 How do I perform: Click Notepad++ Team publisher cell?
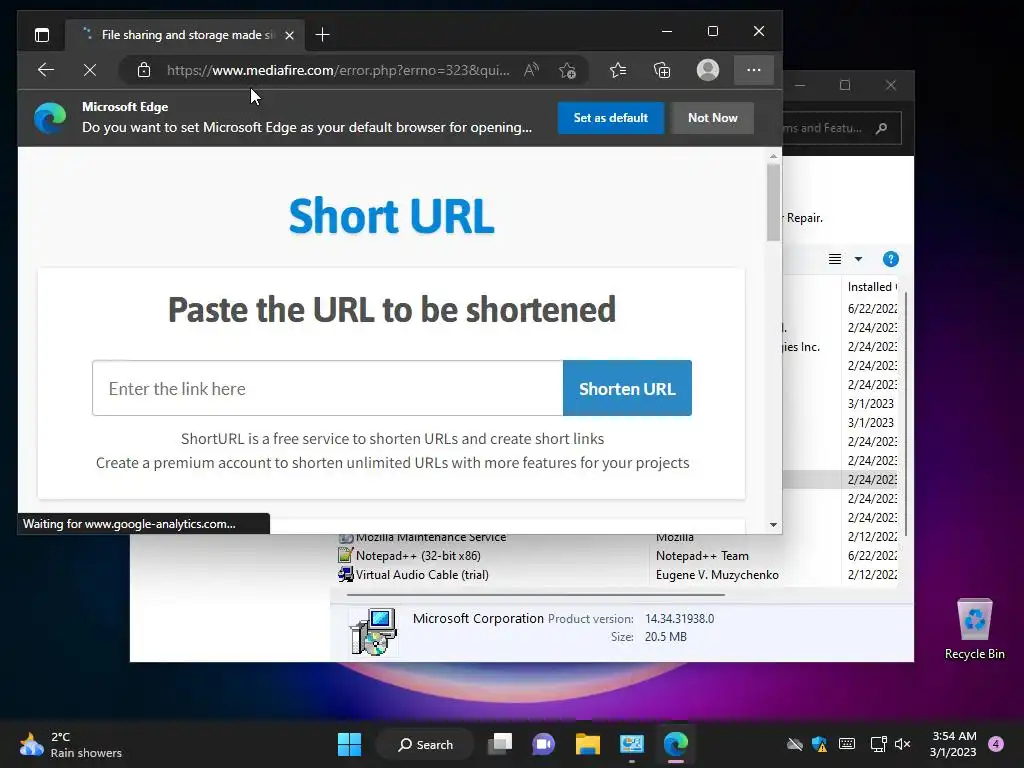(x=702, y=556)
